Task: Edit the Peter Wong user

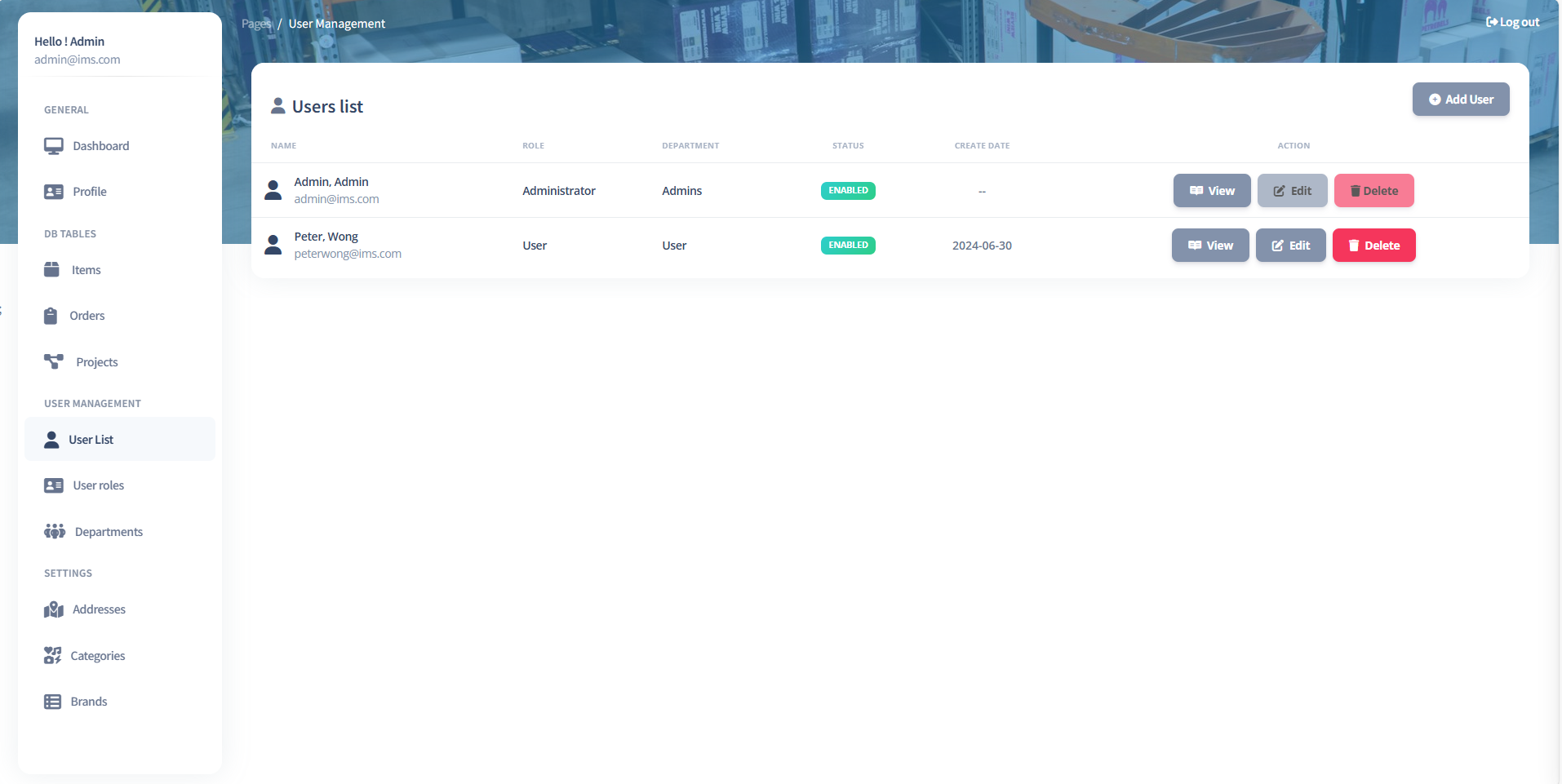Action: 1290,246
